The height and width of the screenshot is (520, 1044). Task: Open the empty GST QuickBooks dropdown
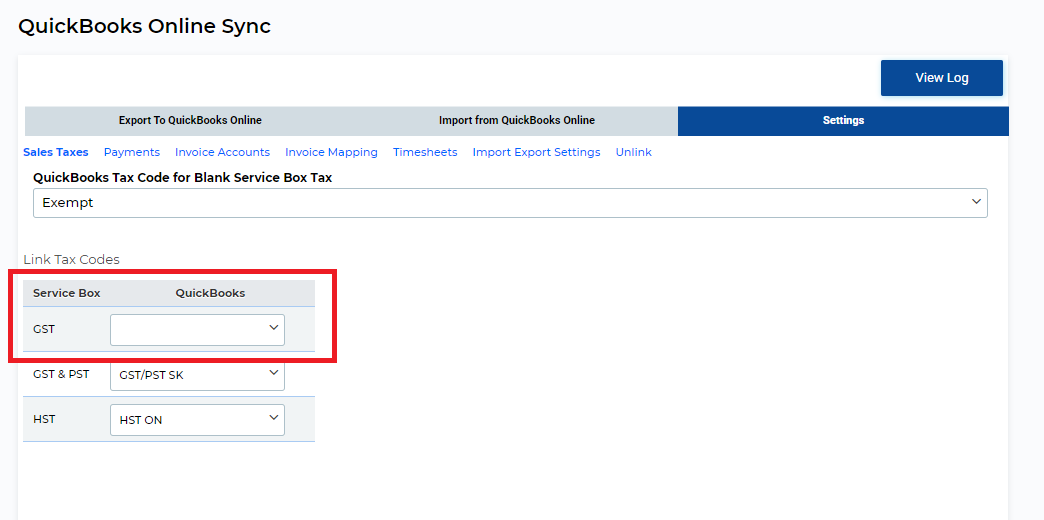[x=197, y=330]
